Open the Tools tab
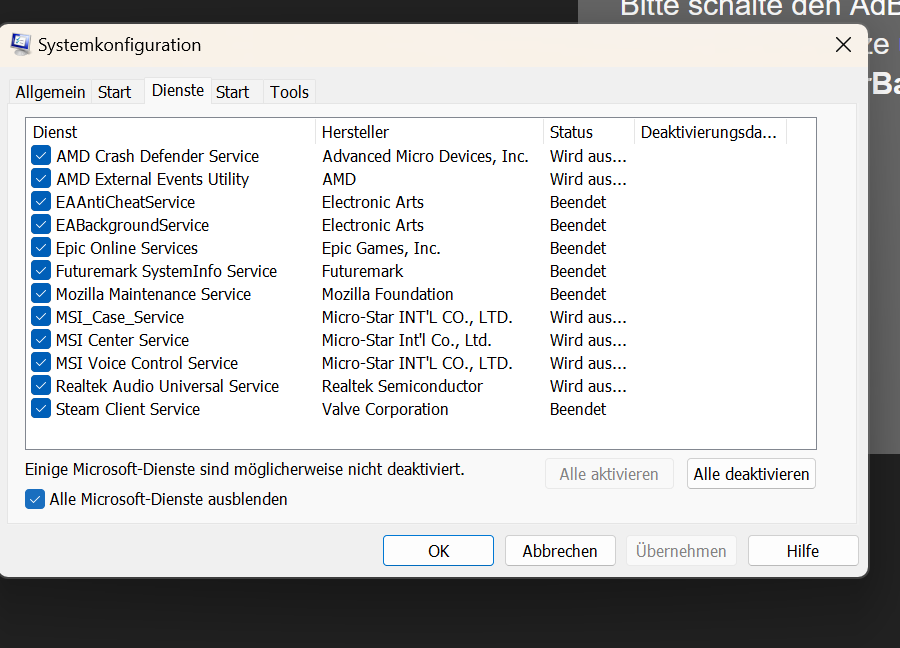The height and width of the screenshot is (648, 900). (289, 92)
